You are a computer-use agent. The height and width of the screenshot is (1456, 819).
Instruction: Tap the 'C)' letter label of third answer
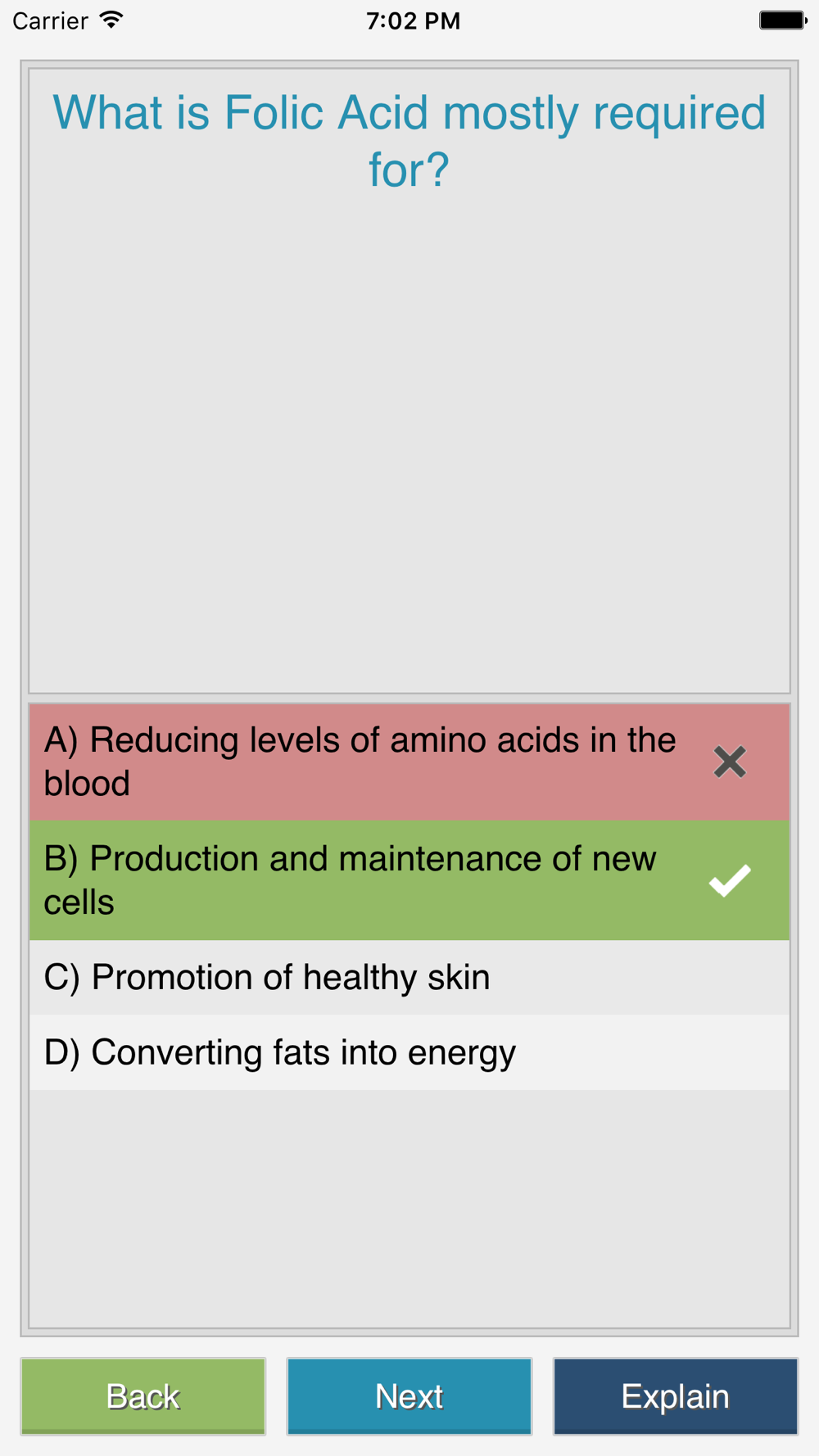[x=61, y=977]
